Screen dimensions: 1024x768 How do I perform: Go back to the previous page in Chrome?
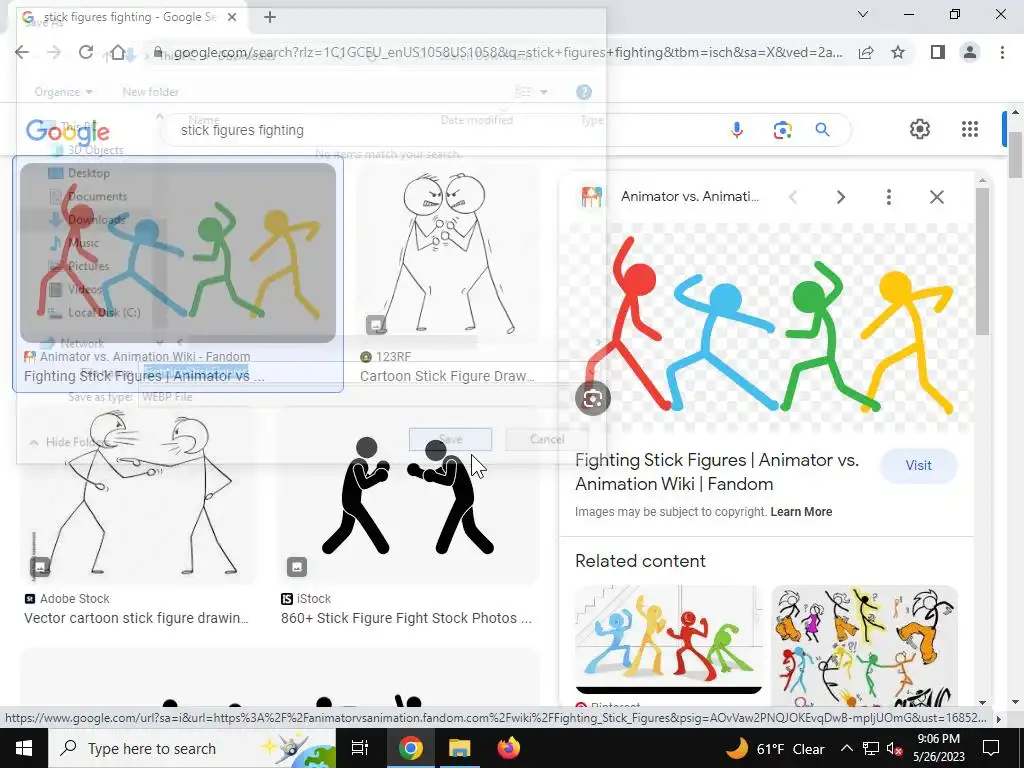pyautogui.click(x=22, y=52)
